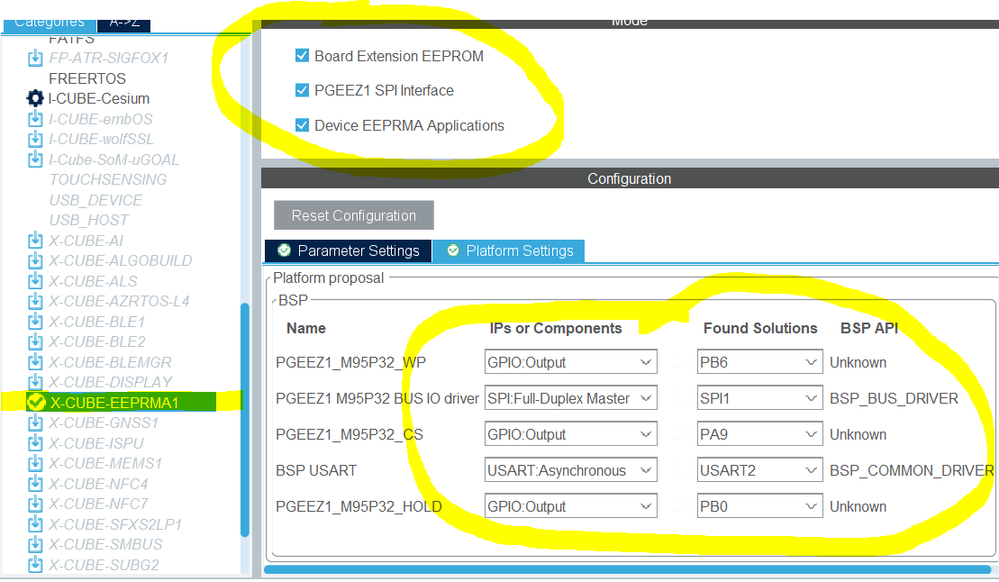Click download icon next to I-CUBE-embOS

click(35, 119)
